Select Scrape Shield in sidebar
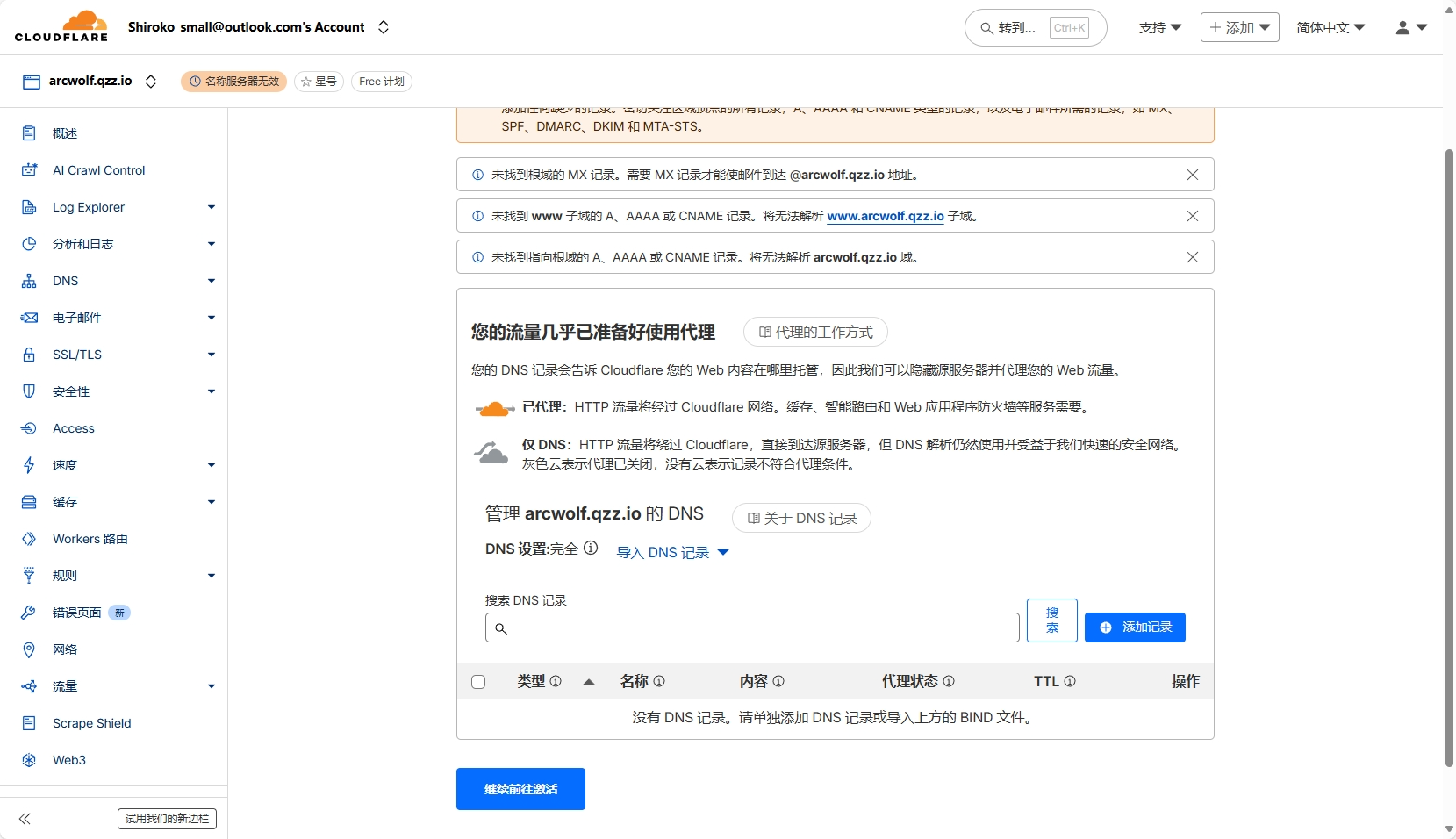 click(x=92, y=723)
